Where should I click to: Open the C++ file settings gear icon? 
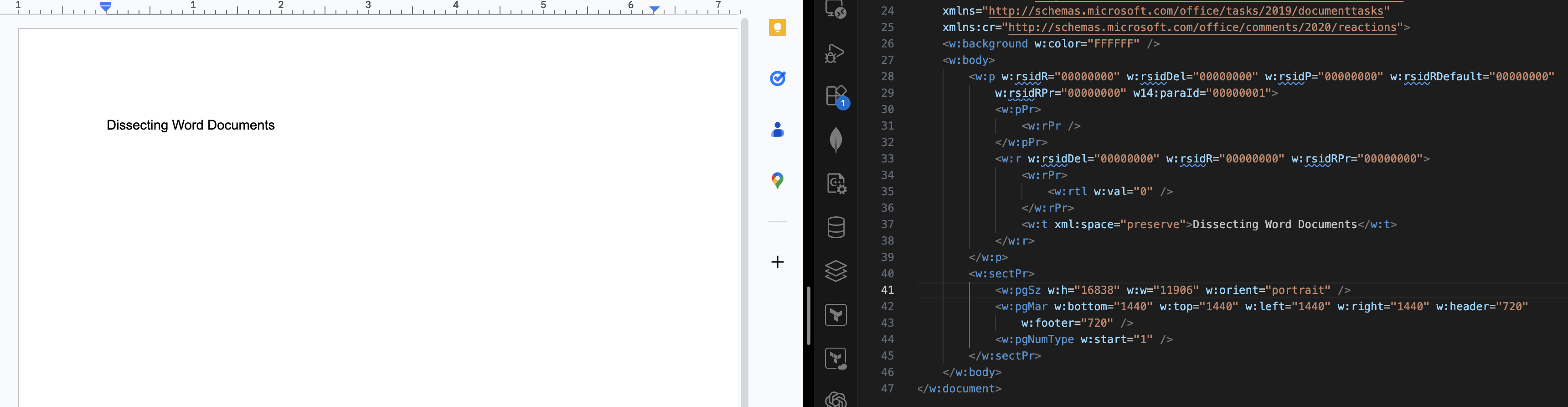click(x=836, y=184)
